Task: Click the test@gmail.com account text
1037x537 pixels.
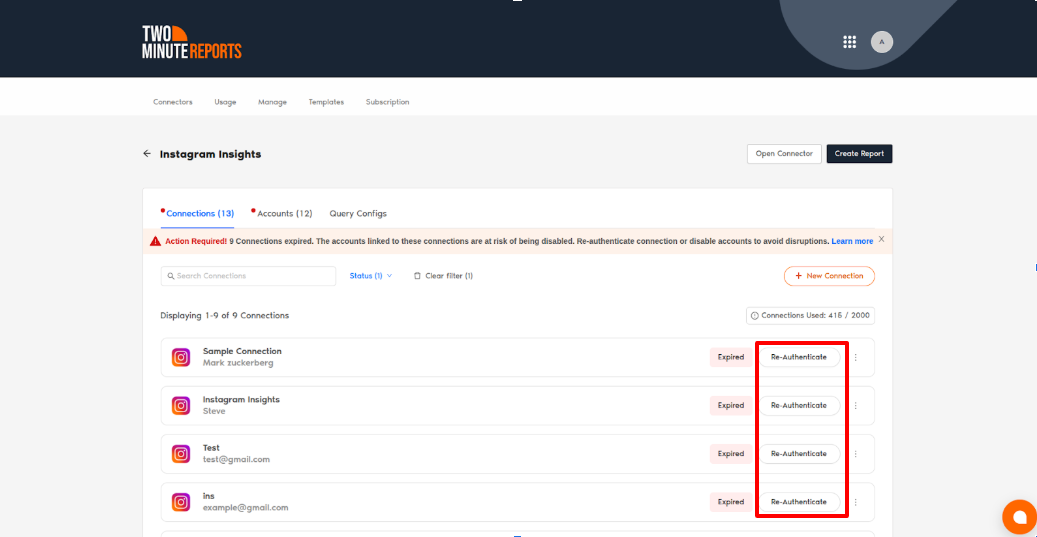Action: 236,460
